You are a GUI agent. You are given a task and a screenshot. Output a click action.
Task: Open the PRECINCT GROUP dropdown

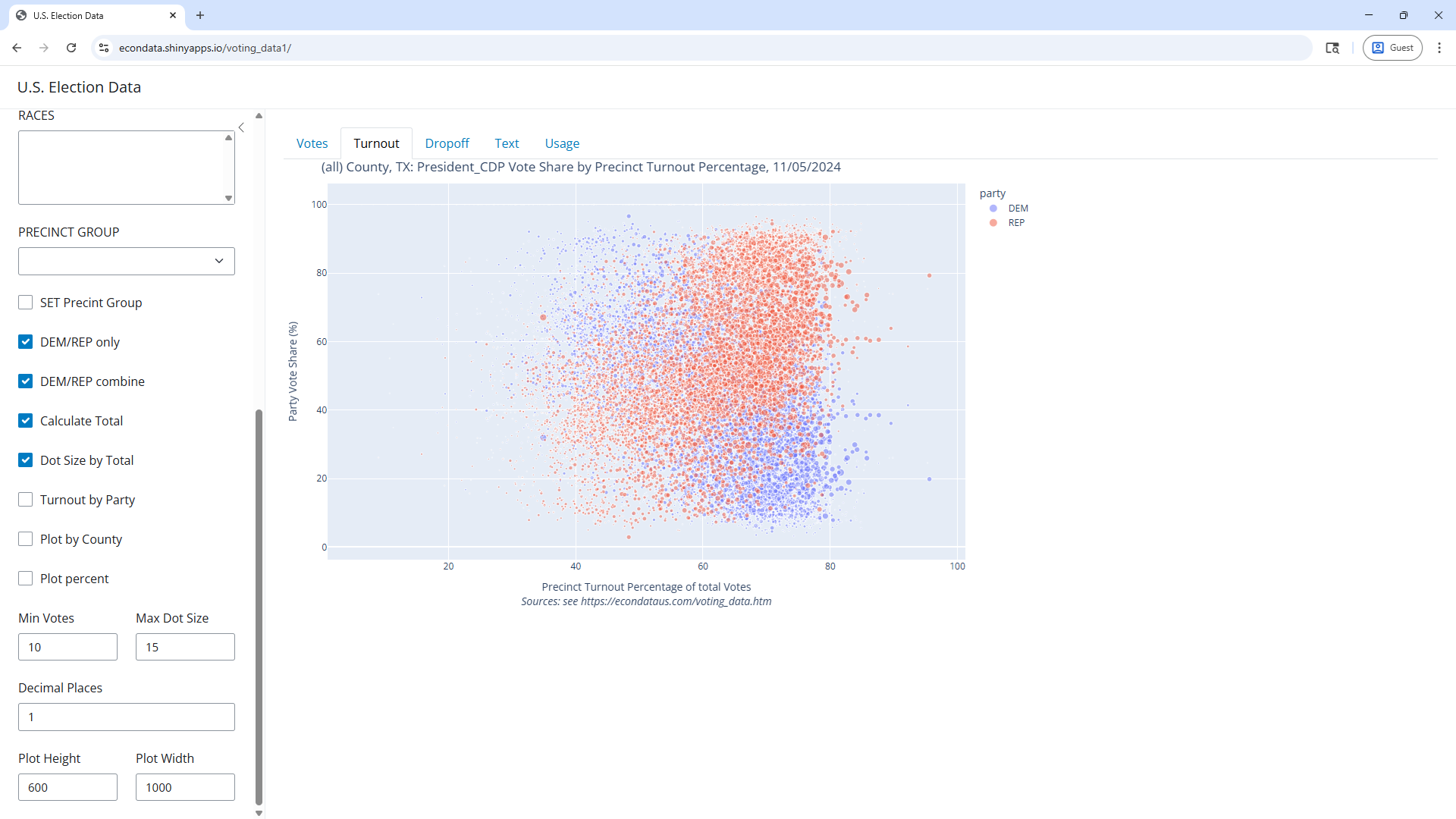[x=127, y=261]
